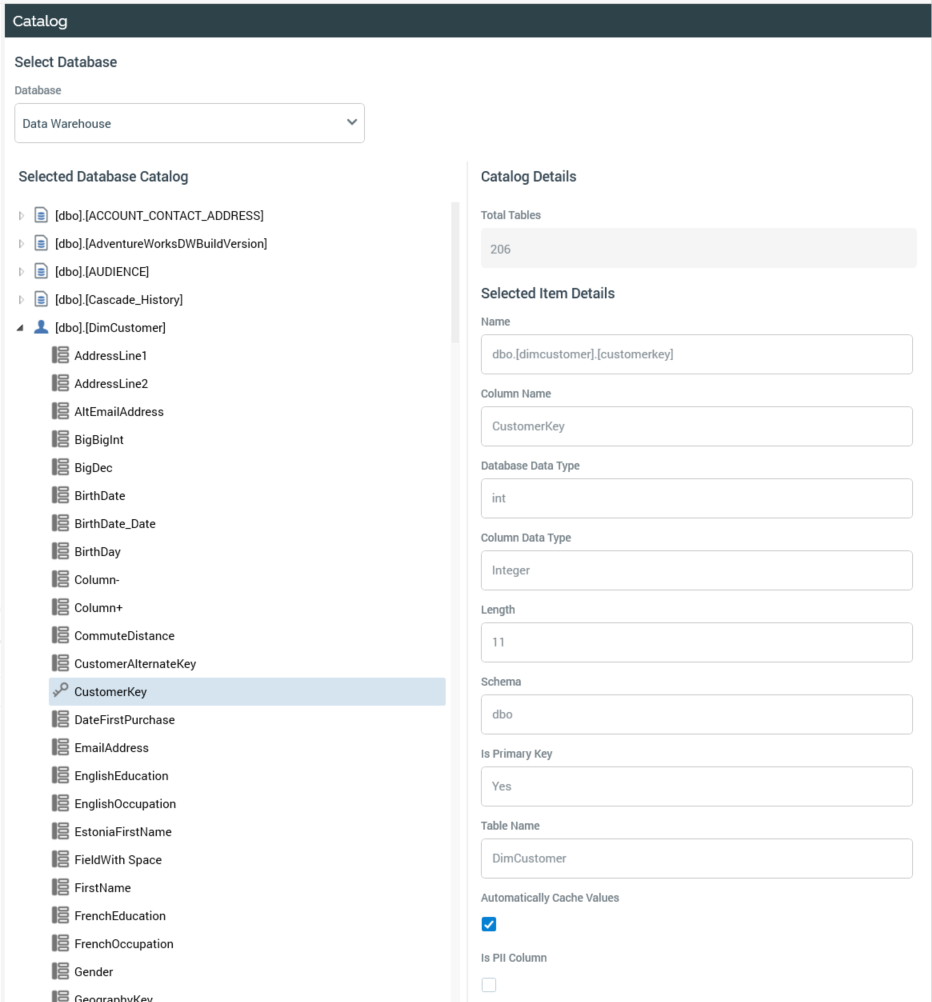Expand the [dbo].[AdventureWorksDWBuildVersion] node
Viewport: 932px width, 1002px height.
tap(22, 244)
